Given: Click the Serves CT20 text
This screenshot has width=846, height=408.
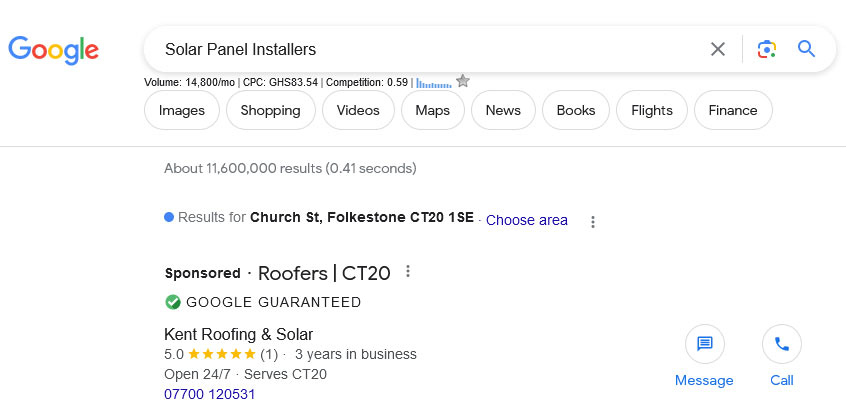Looking at the screenshot, I should [285, 374].
